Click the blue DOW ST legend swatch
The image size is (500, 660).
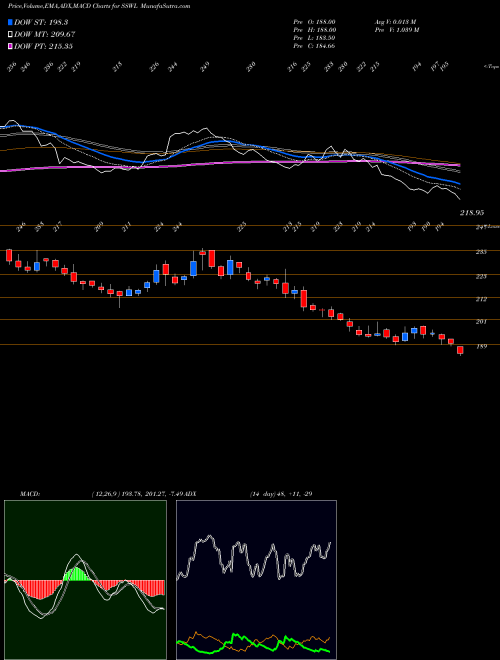point(10,22)
